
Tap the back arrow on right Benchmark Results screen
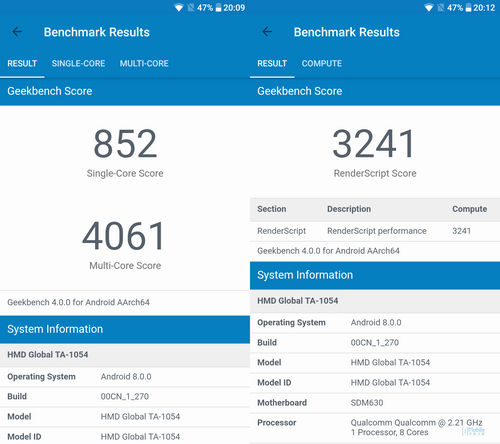[x=267, y=32]
